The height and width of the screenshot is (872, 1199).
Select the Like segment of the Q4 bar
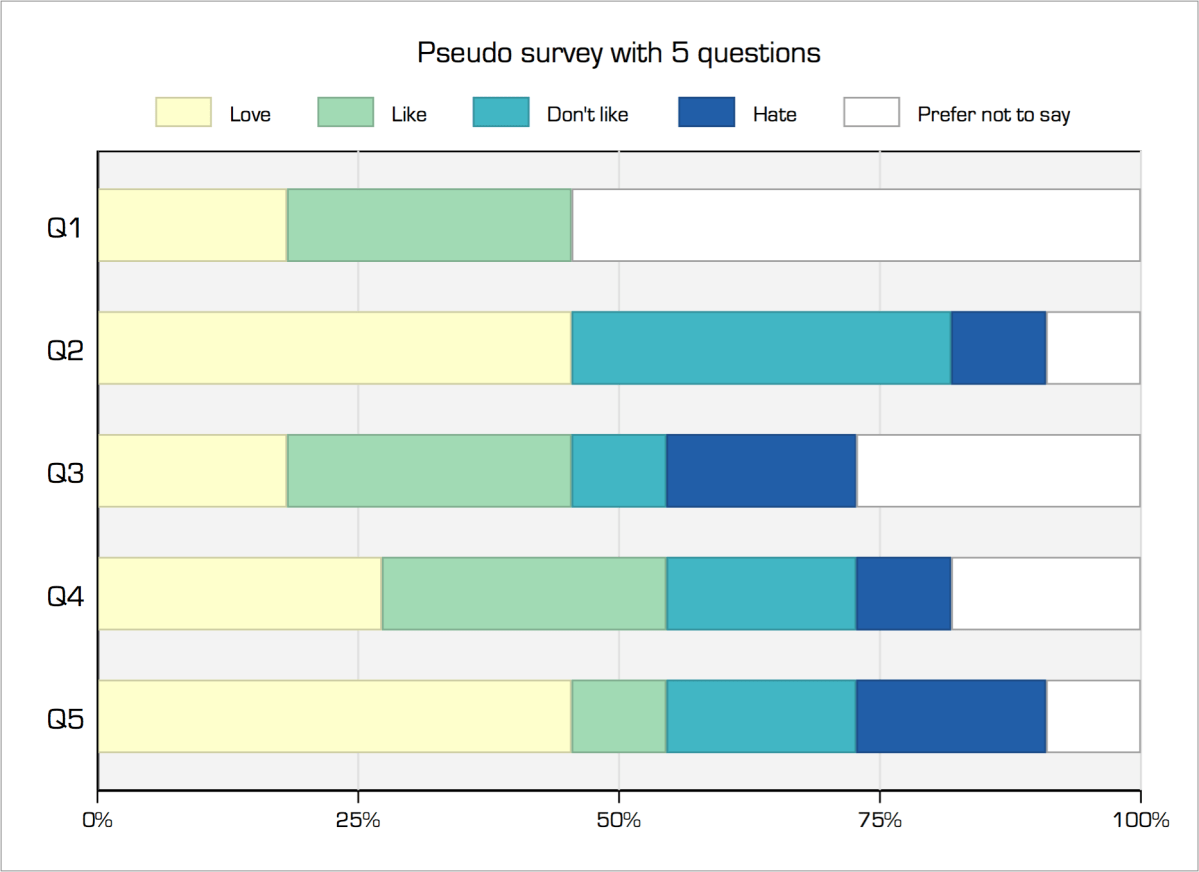[524, 593]
